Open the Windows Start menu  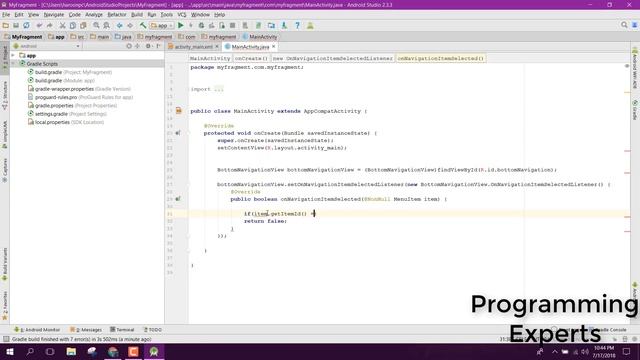(x=10, y=351)
